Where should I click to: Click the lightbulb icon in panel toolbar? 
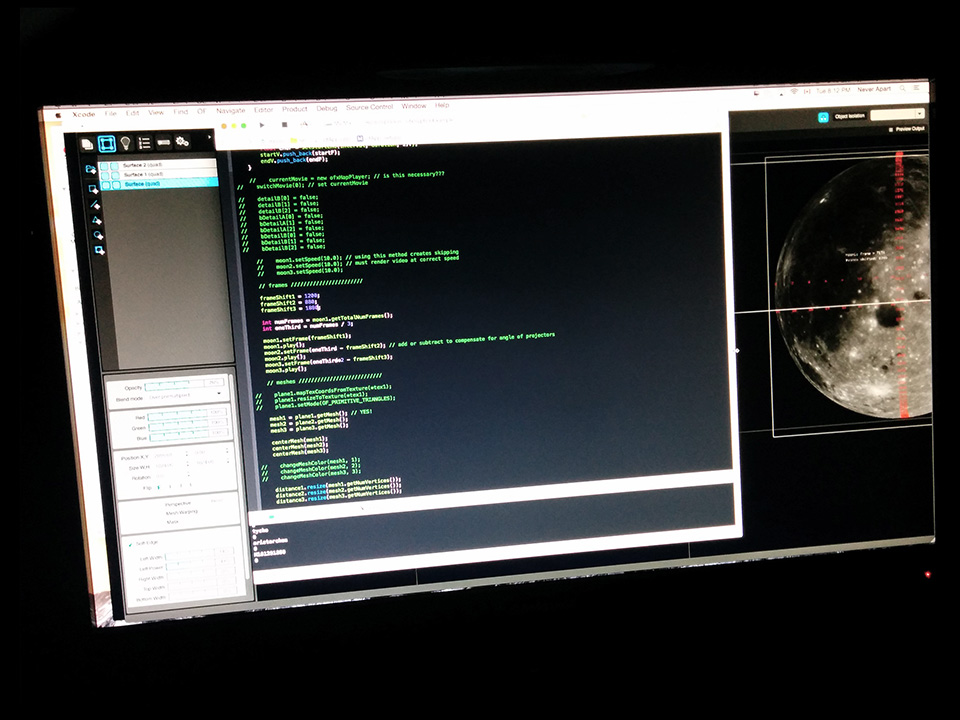pos(126,143)
